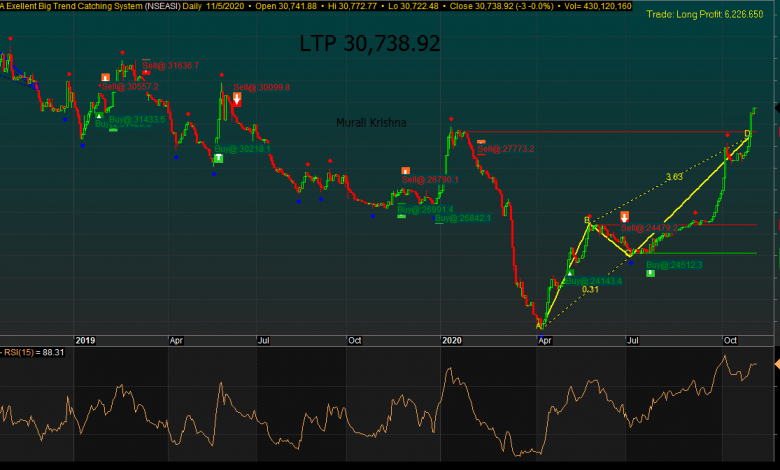Viewport: 780px width, 470px height.
Task: Click the Sell@31636.7 signal label
Action: click(171, 66)
